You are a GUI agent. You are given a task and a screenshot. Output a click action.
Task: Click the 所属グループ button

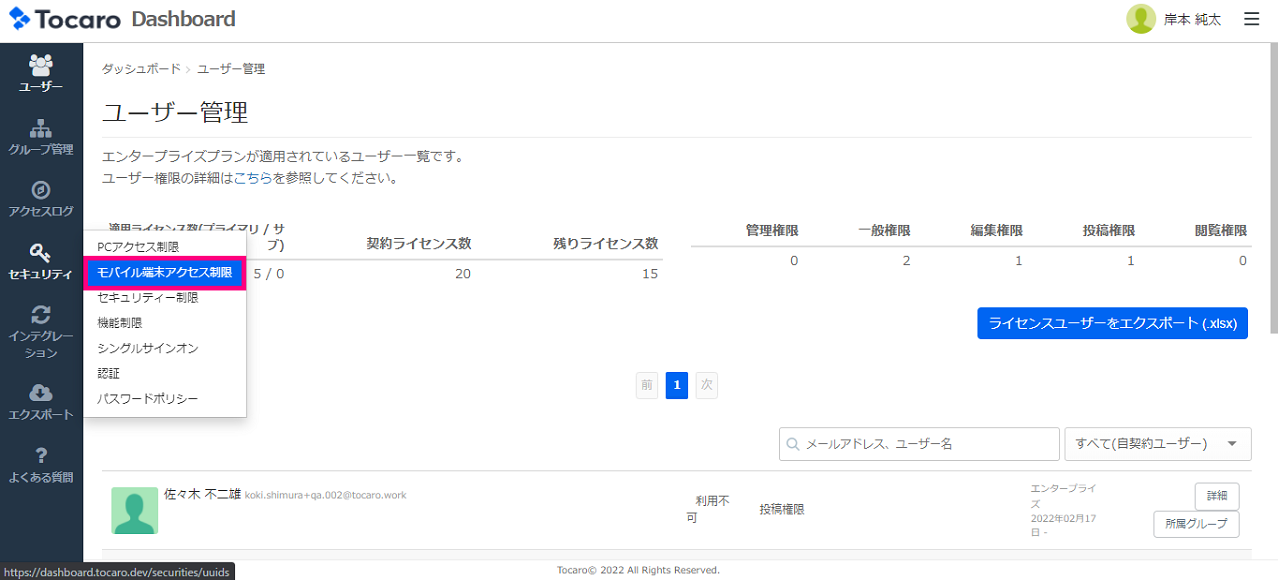(x=1196, y=525)
